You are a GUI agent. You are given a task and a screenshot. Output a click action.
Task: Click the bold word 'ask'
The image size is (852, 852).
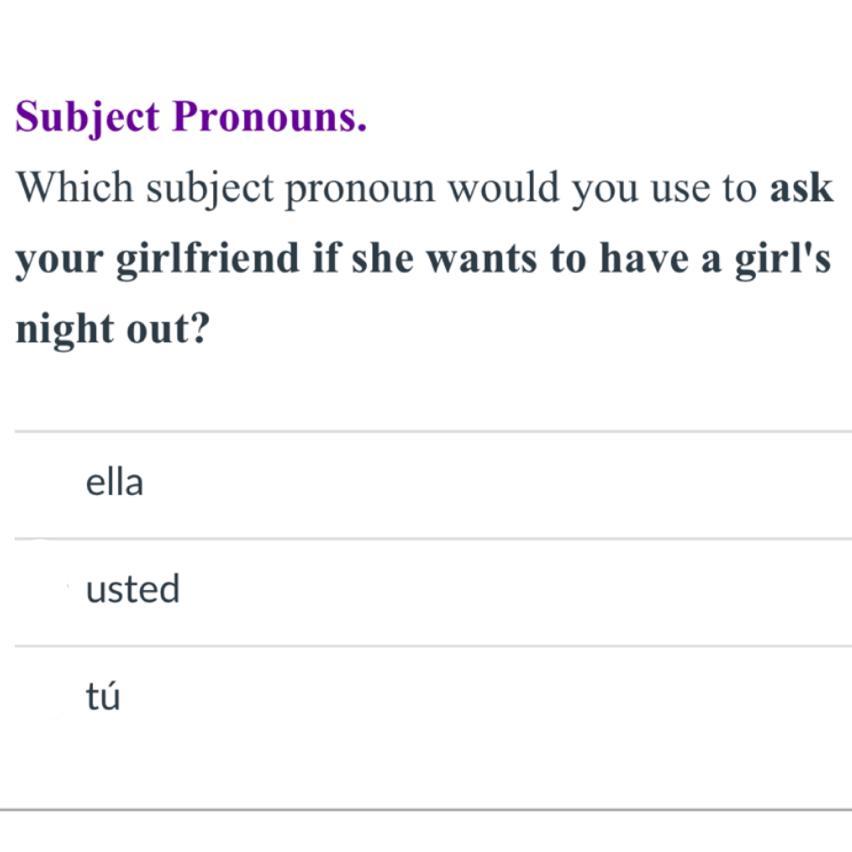pyautogui.click(x=801, y=188)
